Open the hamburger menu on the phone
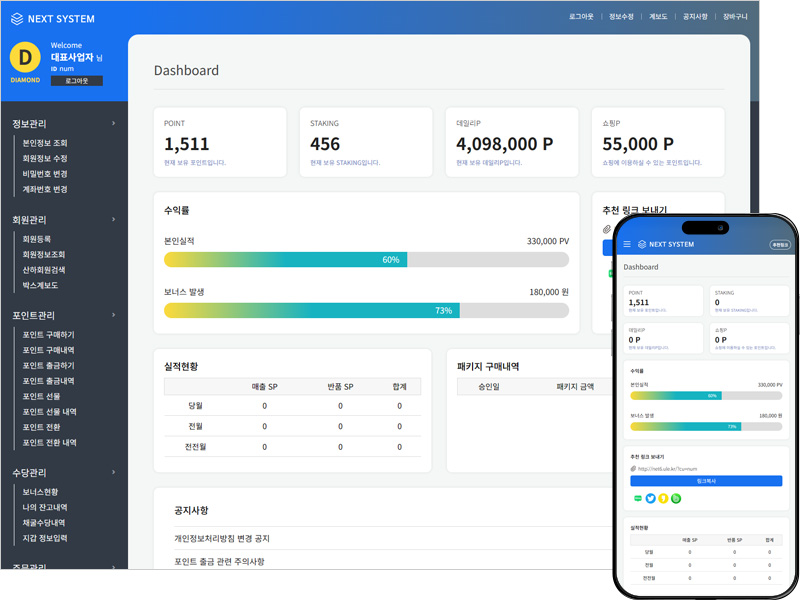Screen dimensions: 800x600 (x=627, y=244)
